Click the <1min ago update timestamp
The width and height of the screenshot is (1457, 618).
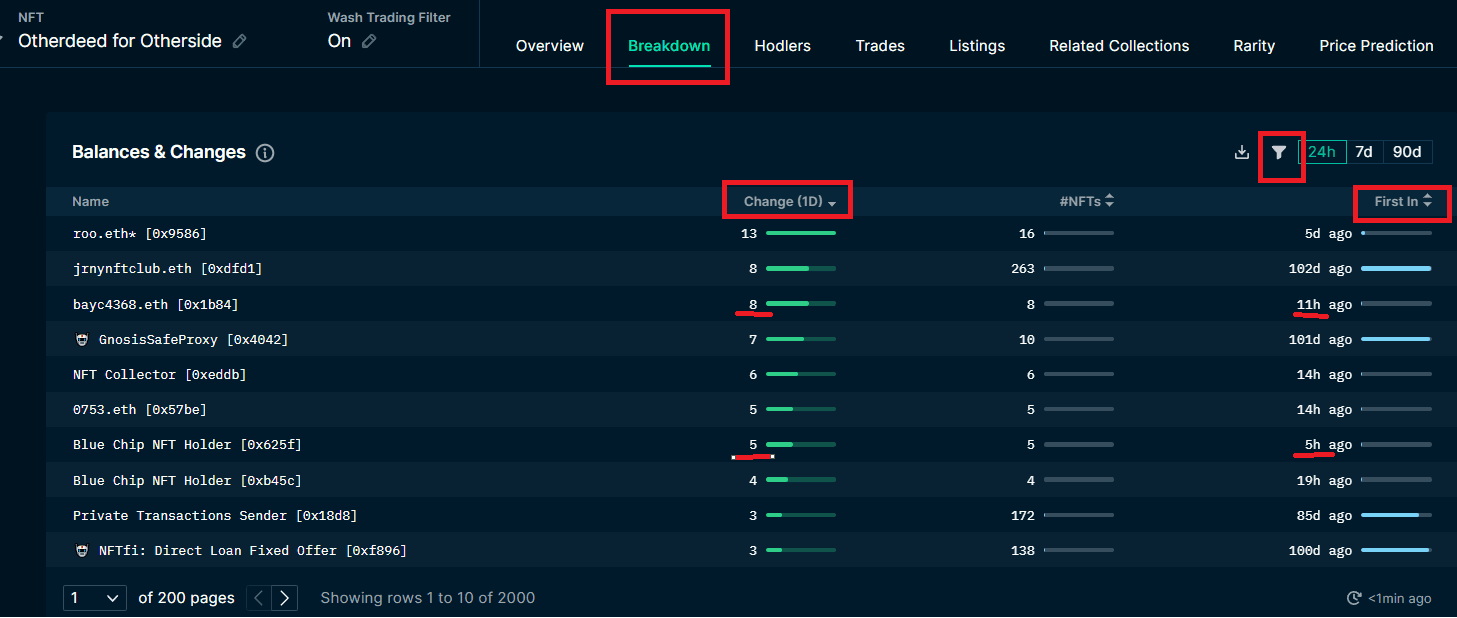click(1400, 599)
